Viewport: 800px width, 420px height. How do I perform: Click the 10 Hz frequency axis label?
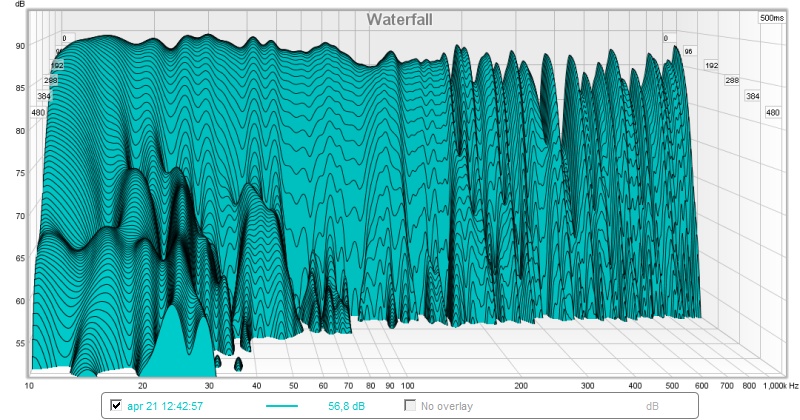(x=29, y=386)
